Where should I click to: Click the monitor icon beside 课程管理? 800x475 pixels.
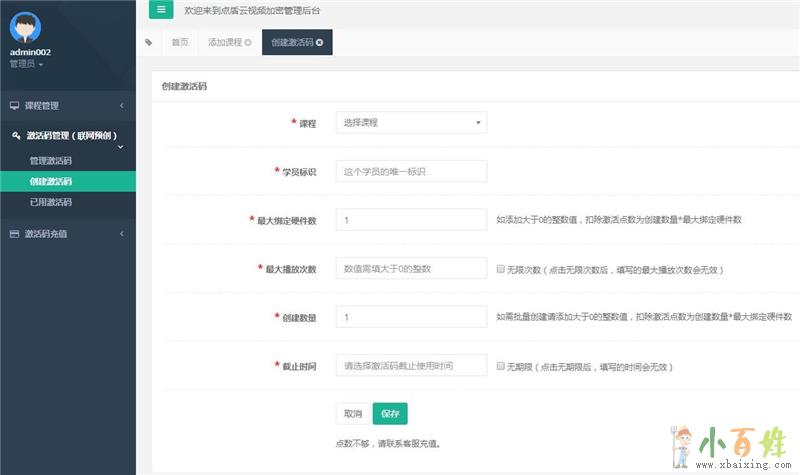point(14,105)
